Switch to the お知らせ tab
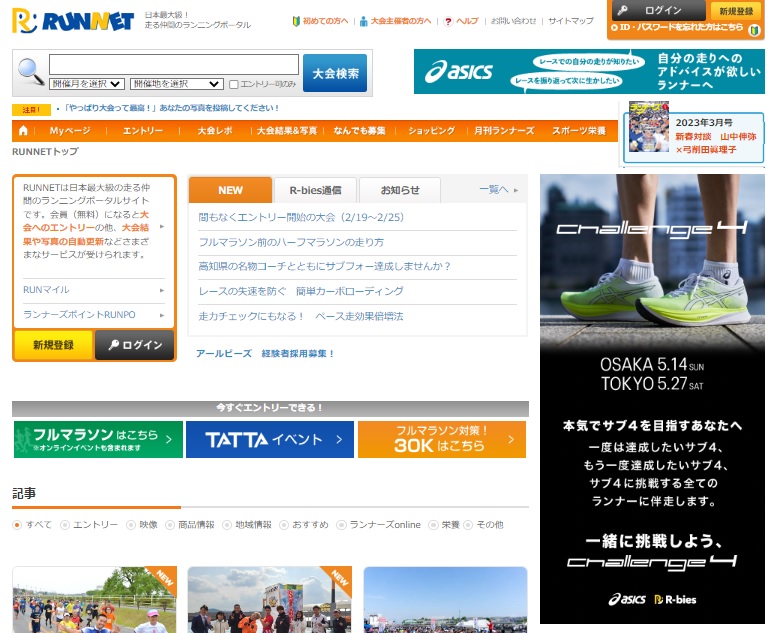Screen dimensions: 770x633 [400, 191]
